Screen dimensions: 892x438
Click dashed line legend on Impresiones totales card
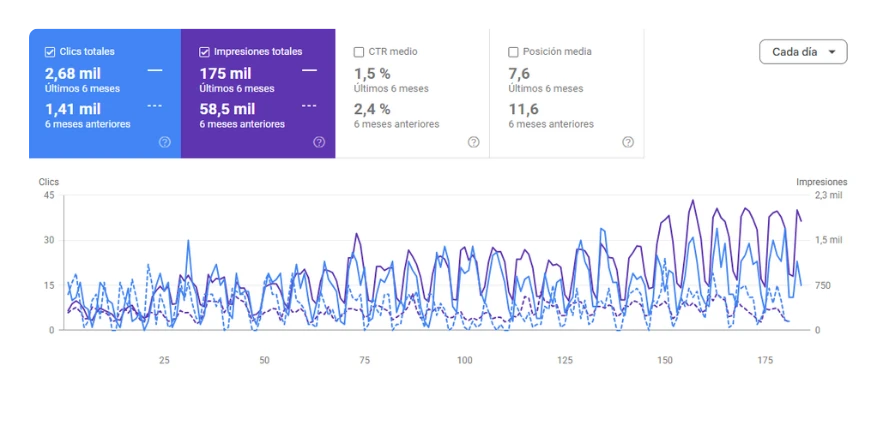coord(309,106)
